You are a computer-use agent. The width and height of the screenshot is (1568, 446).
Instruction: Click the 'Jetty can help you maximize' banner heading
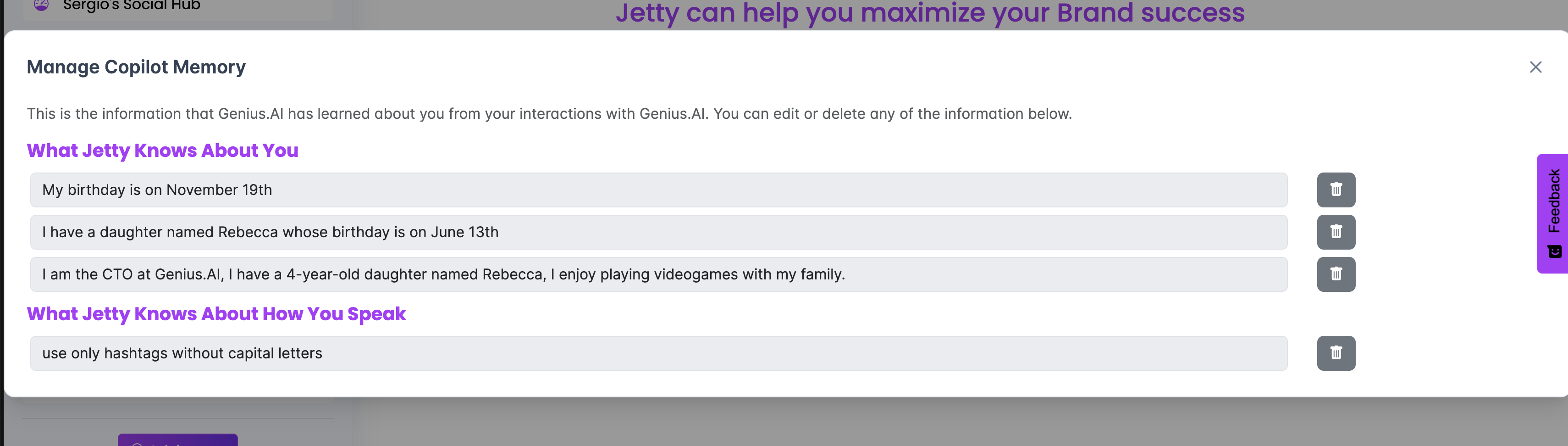(930, 12)
